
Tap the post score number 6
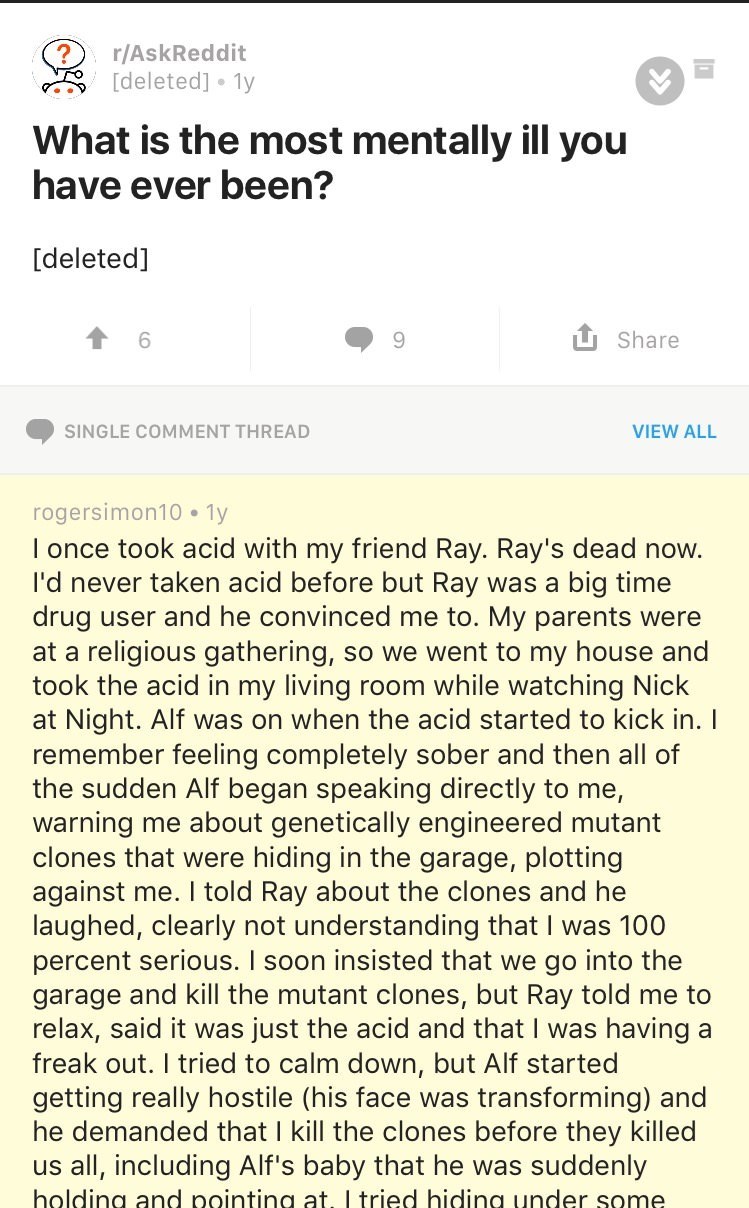click(144, 340)
